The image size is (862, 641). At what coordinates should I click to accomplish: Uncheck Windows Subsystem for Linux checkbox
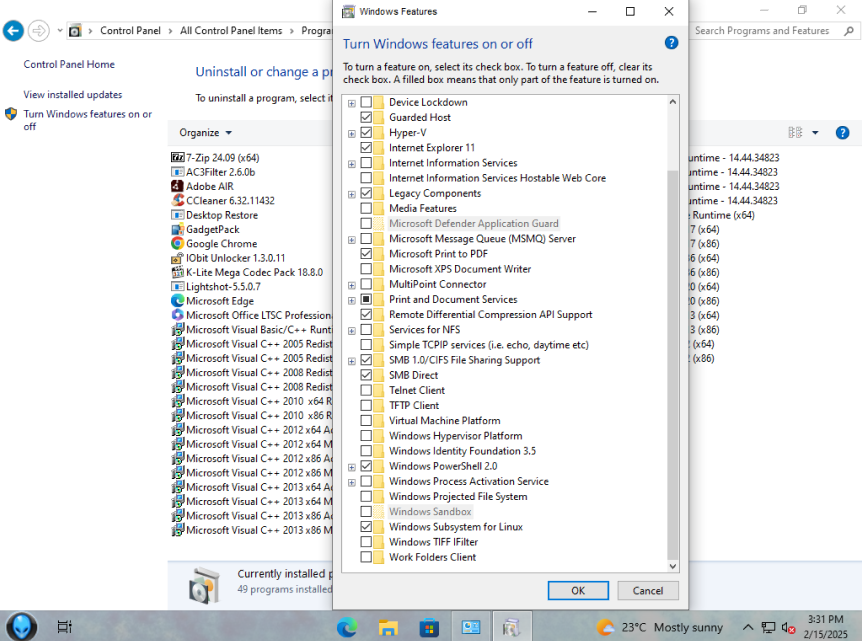click(x=366, y=527)
